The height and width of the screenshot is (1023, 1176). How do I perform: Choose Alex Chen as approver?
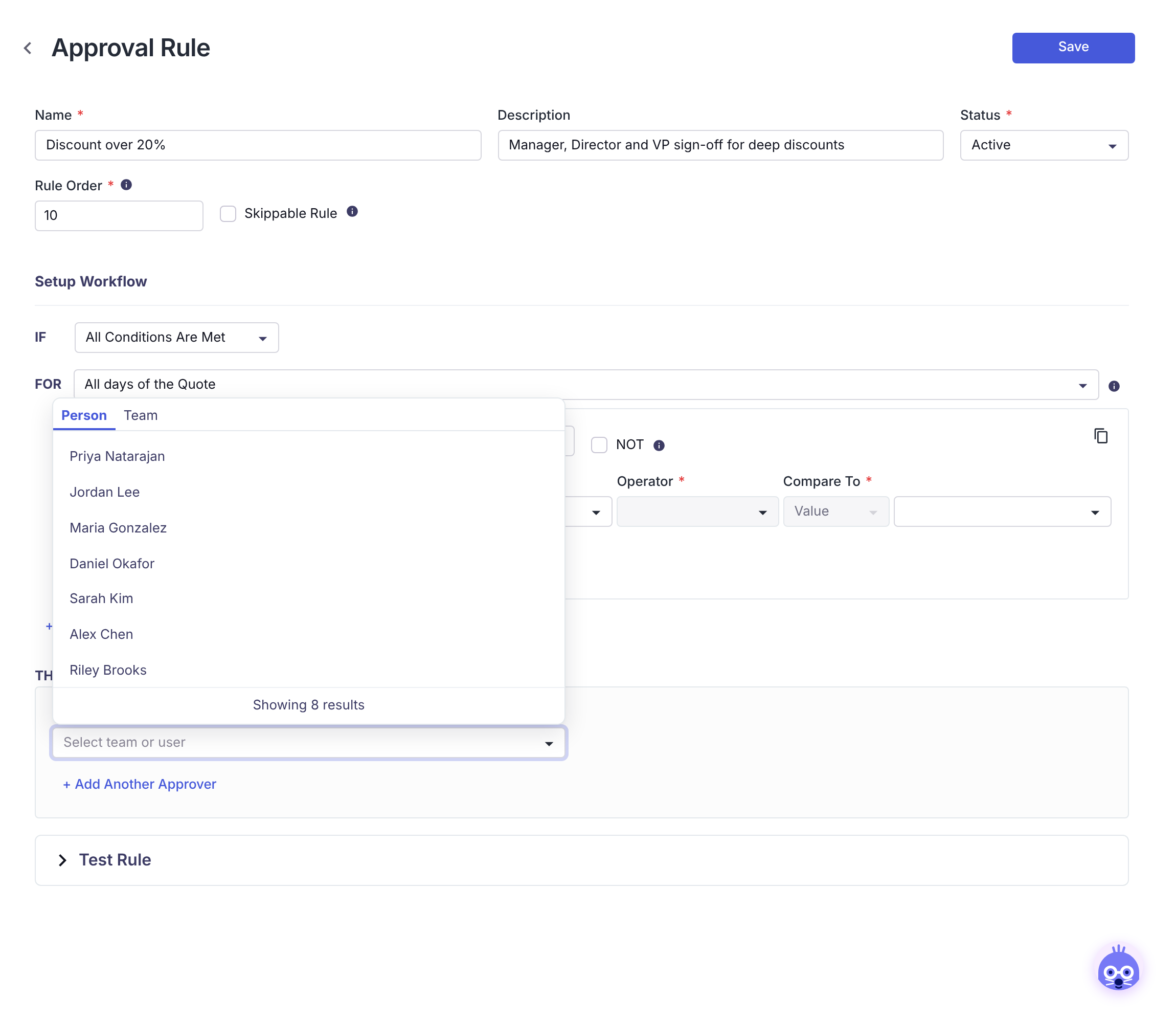(309, 635)
